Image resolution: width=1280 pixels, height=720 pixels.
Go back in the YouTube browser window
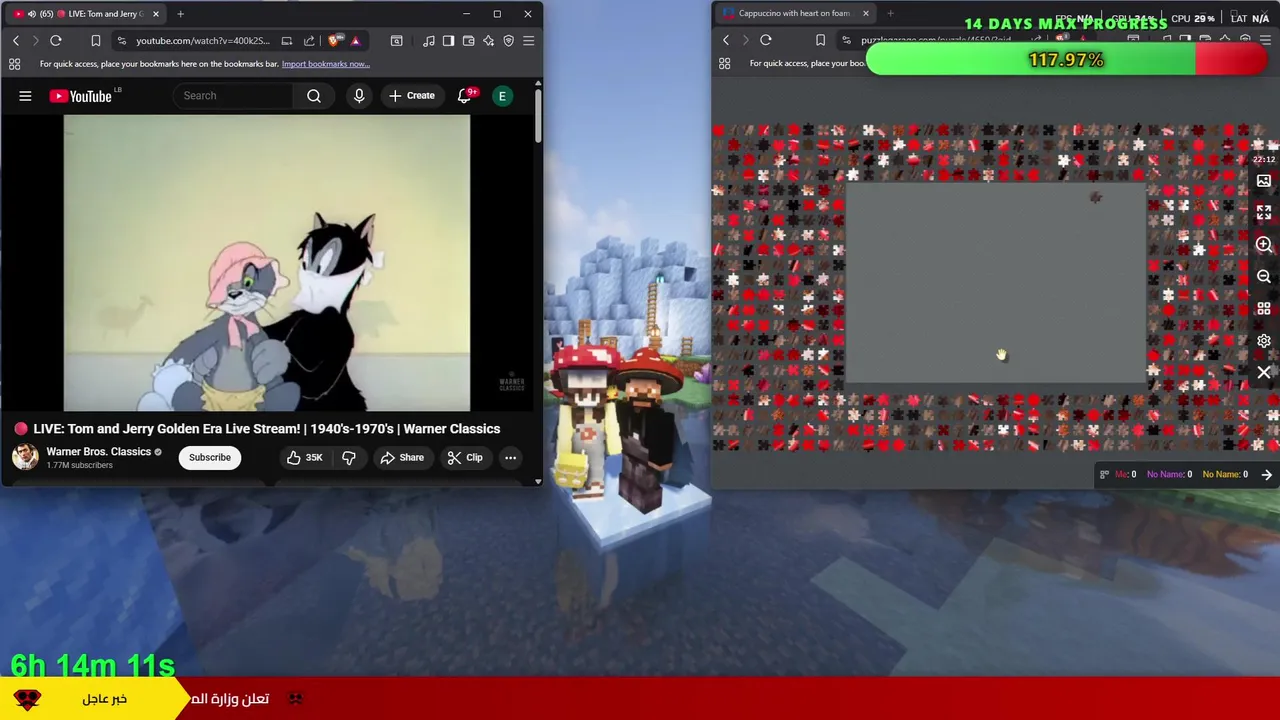16,40
